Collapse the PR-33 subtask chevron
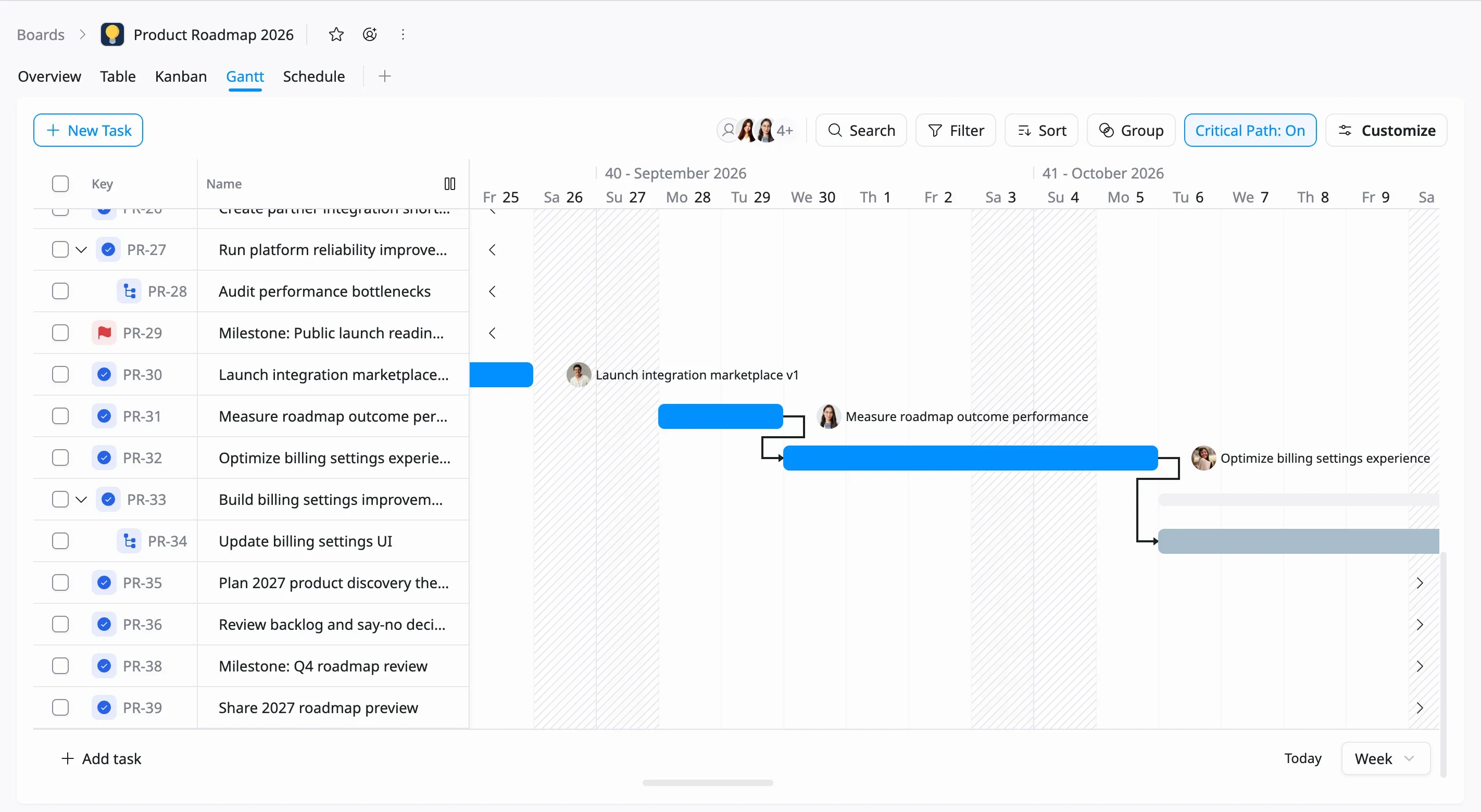Viewport: 1481px width, 812px height. click(81, 500)
